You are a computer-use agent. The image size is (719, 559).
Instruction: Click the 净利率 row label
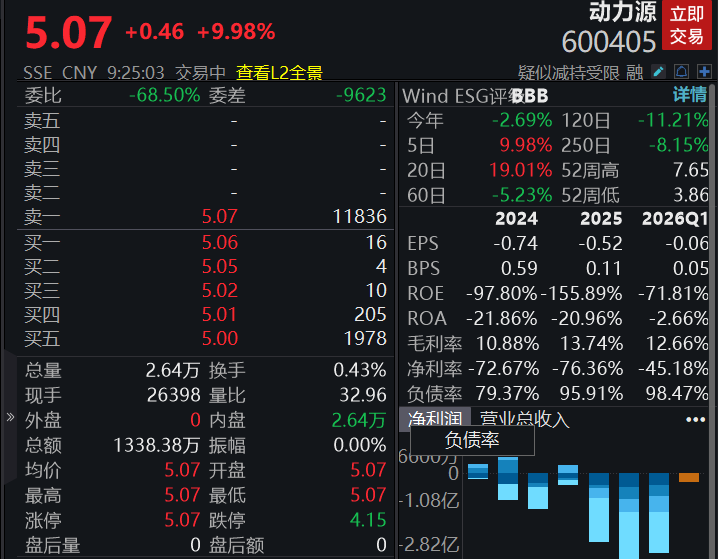tap(434, 369)
